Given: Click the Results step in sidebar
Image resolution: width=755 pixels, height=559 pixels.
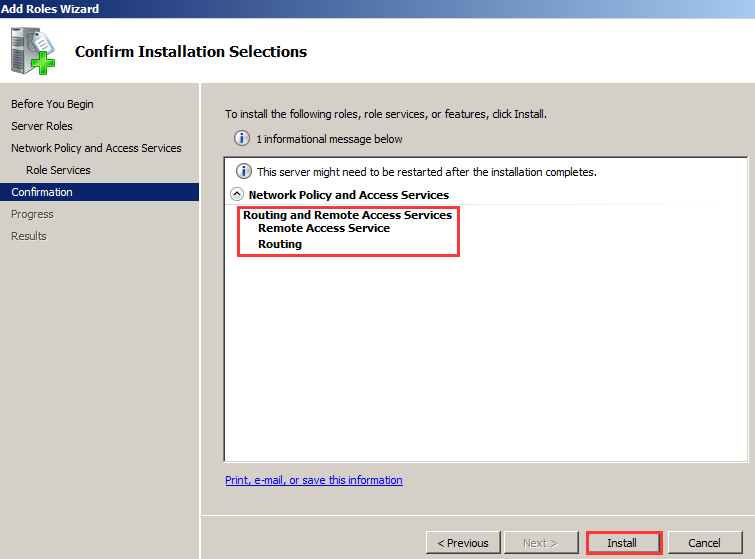Looking at the screenshot, I should (x=29, y=236).
